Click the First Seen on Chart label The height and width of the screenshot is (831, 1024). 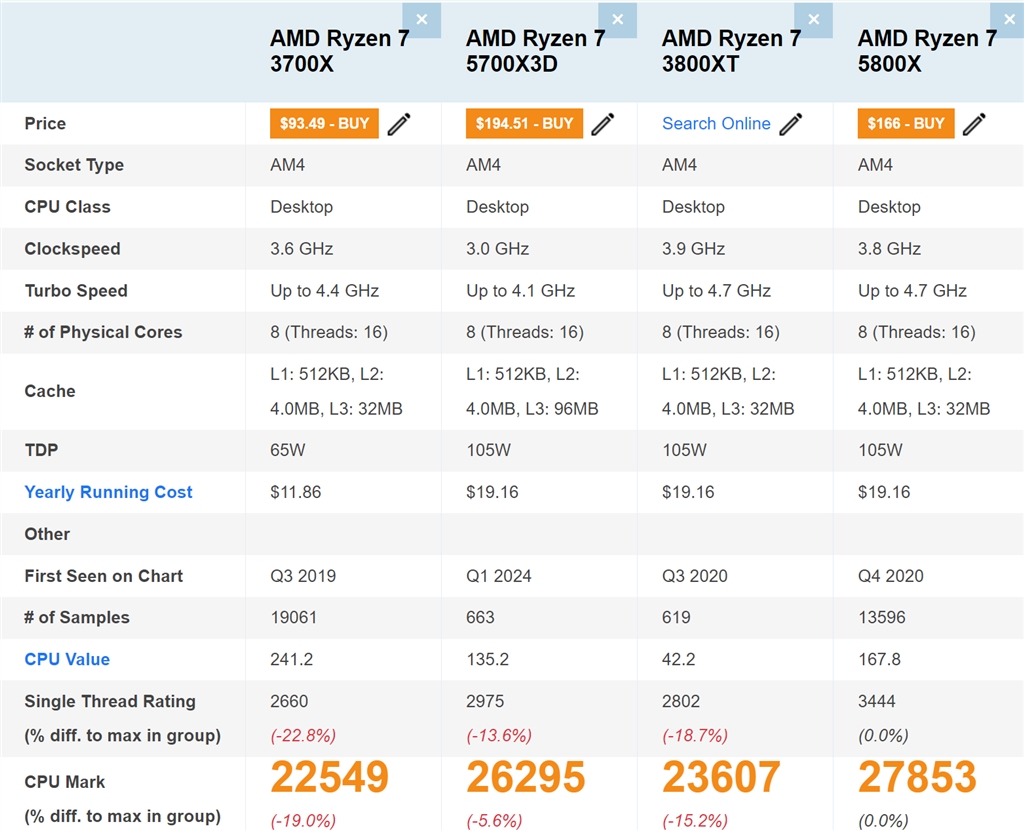104,576
